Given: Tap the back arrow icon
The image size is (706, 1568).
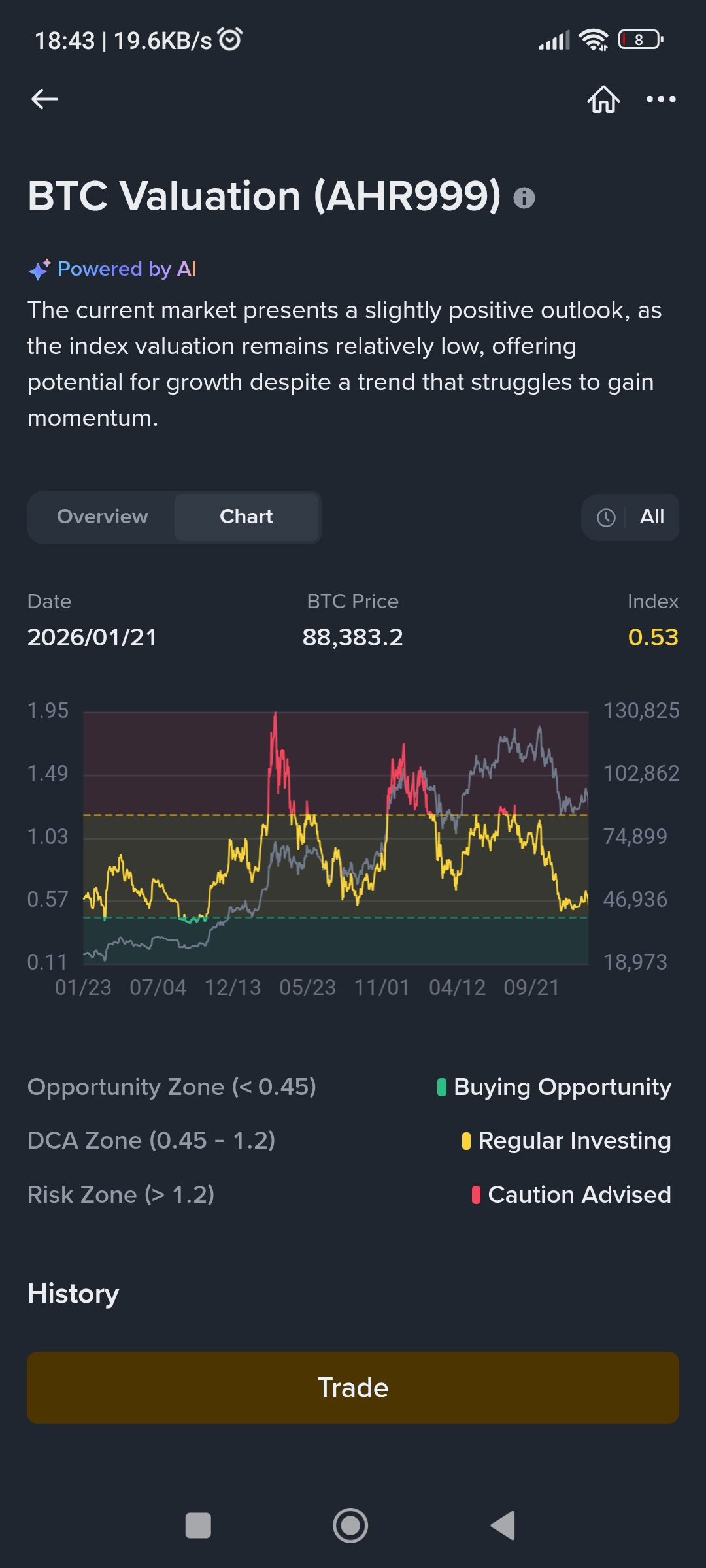Looking at the screenshot, I should (44, 99).
